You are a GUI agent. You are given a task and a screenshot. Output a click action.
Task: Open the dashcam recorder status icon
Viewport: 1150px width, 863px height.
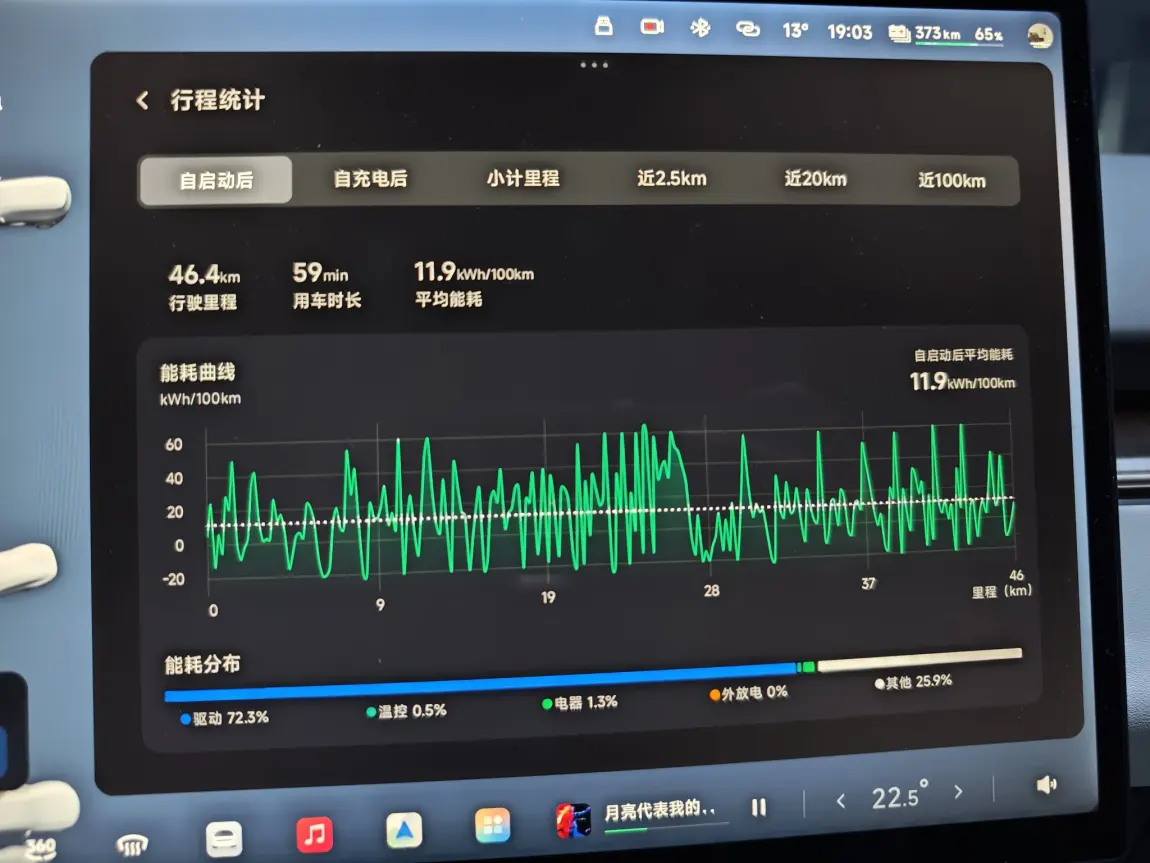click(653, 27)
